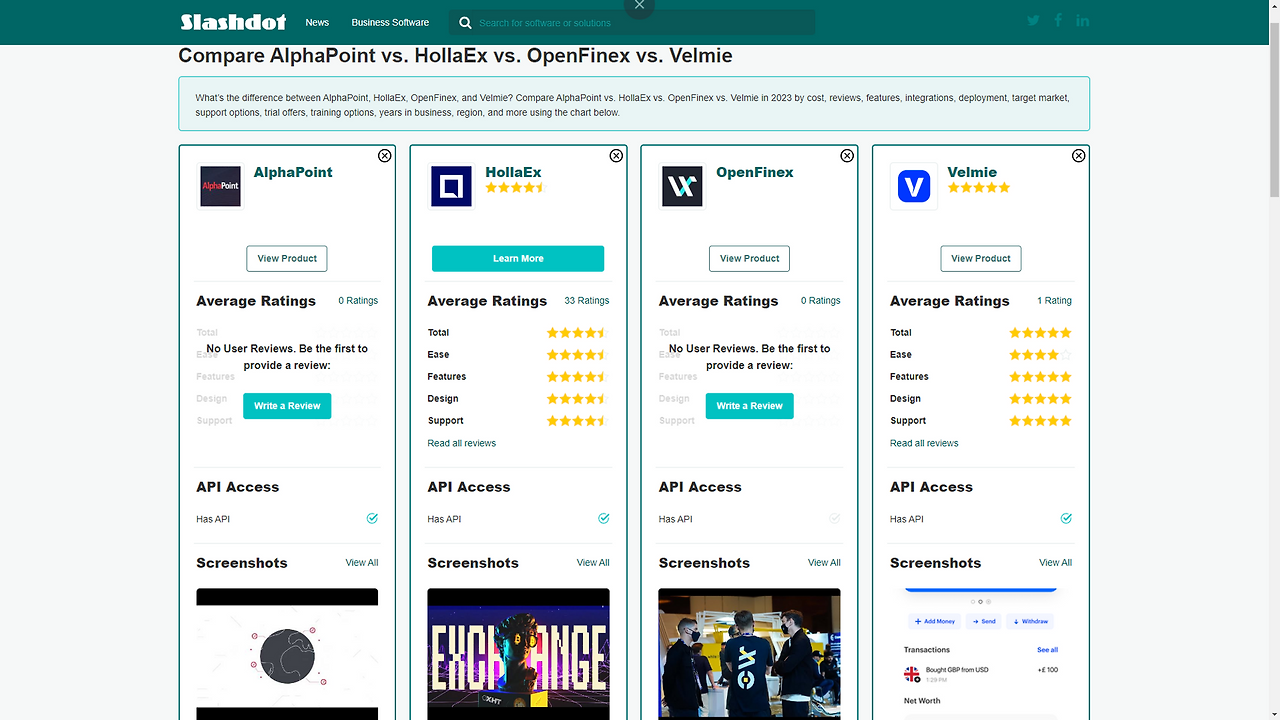This screenshot has width=1280, height=720.
Task: Click OpenFinex Has API greyed checkmark
Action: [x=834, y=518]
